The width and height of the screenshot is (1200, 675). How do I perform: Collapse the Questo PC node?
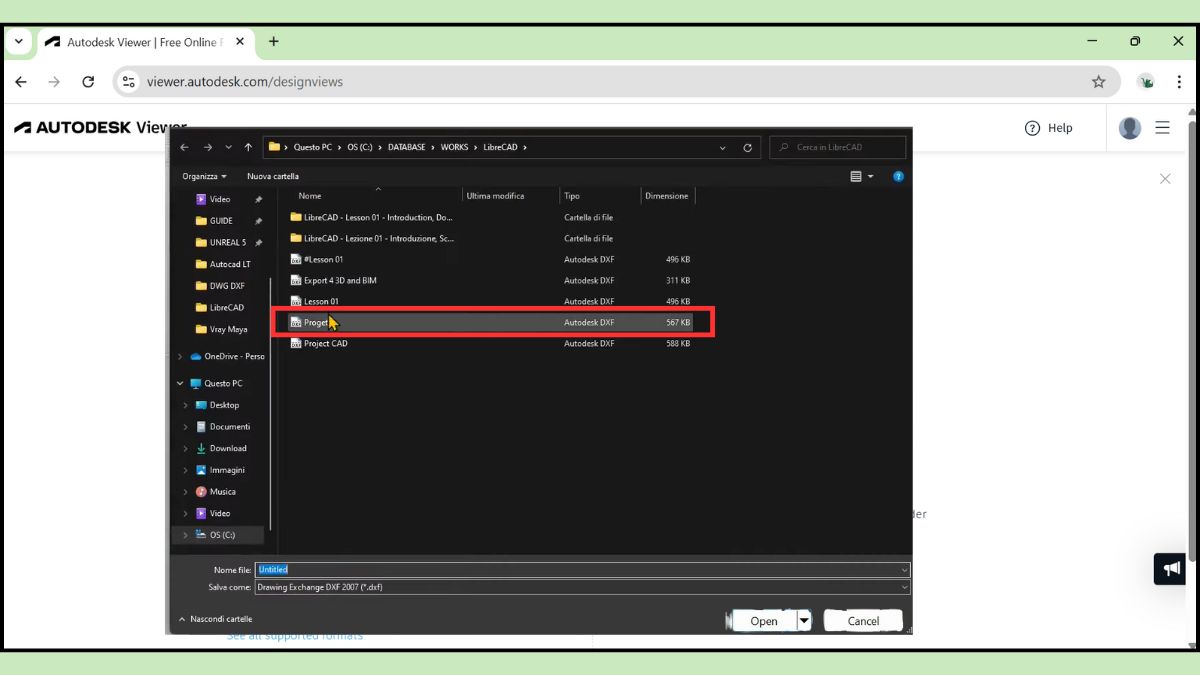point(180,383)
